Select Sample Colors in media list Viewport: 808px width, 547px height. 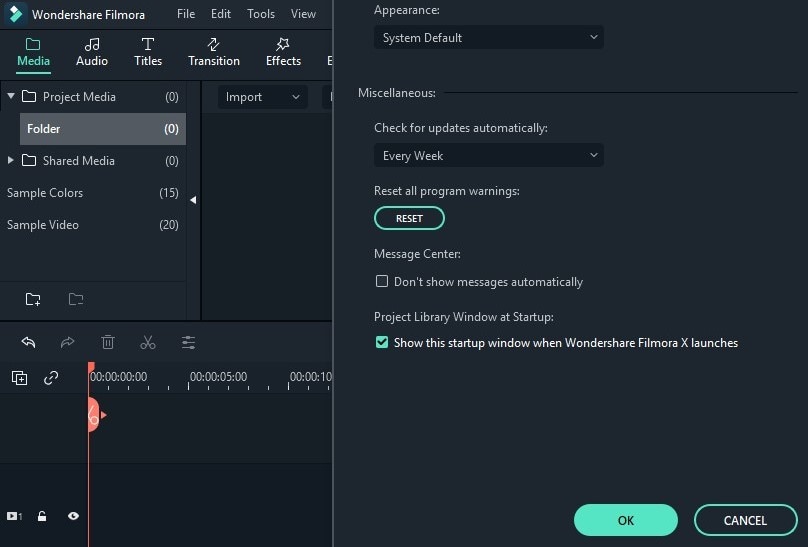coord(45,193)
